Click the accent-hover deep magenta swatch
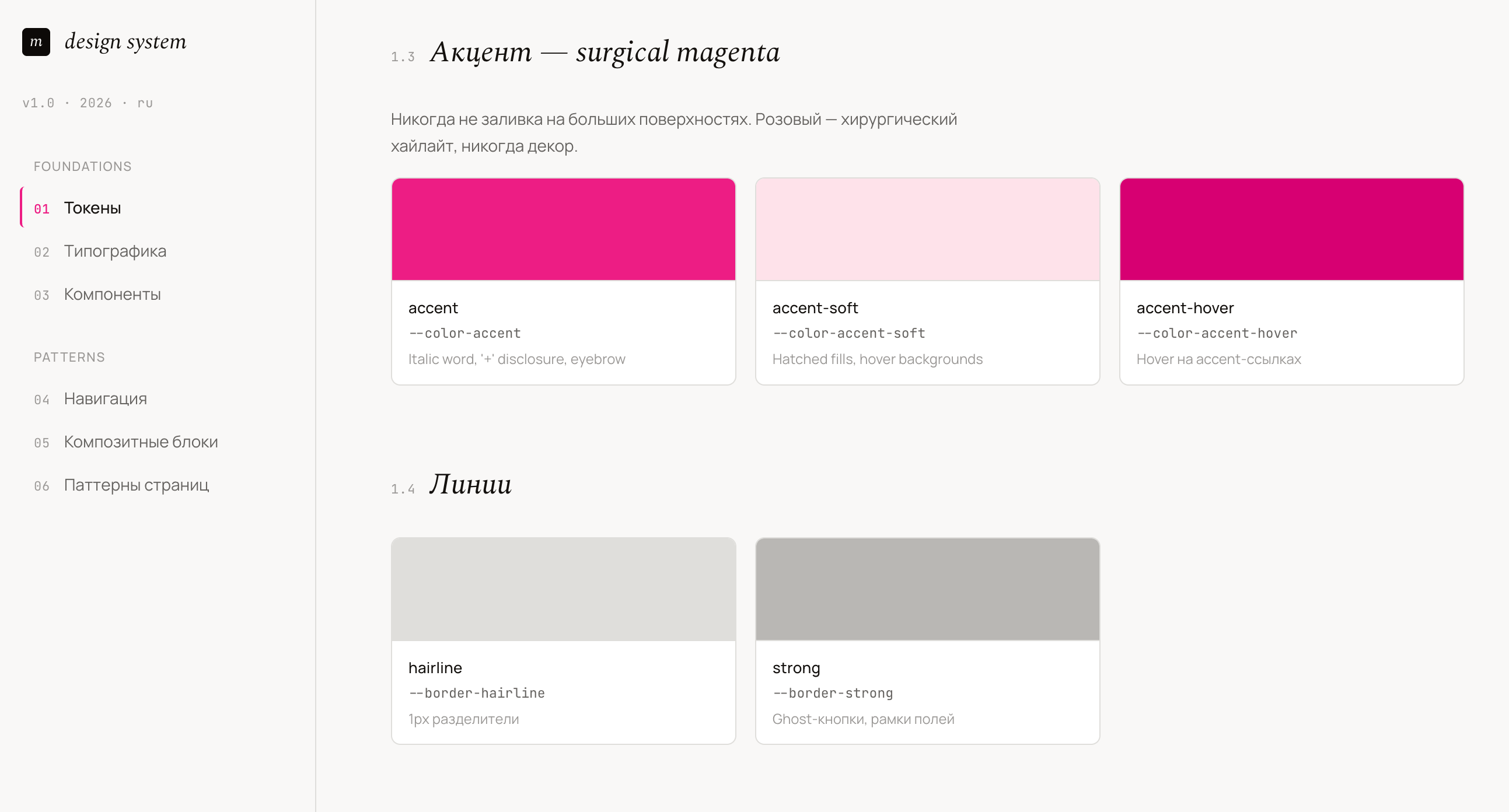This screenshot has height=812, width=1509. (x=1292, y=229)
